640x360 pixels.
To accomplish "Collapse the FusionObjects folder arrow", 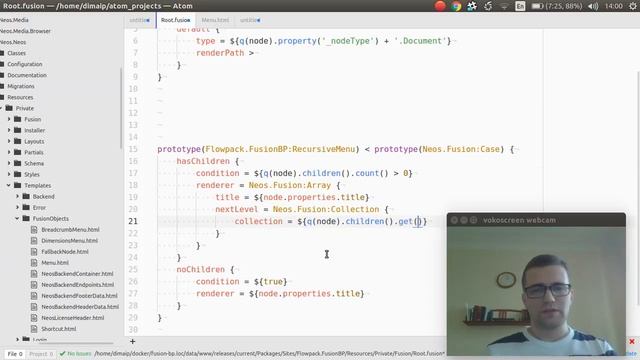I will click(x=18, y=218).
